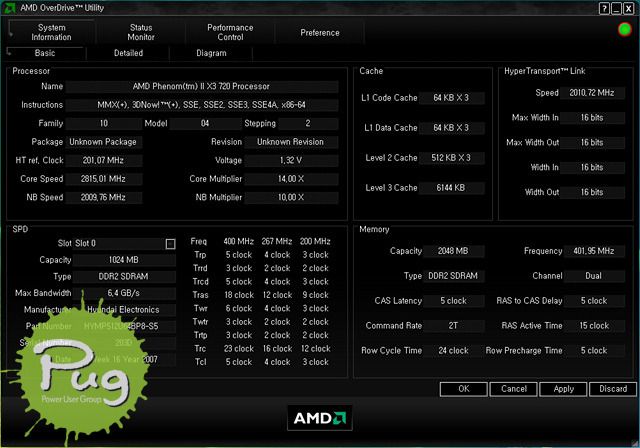The height and width of the screenshot is (448, 640).
Task: Select the Detailed sub-tab
Action: (x=128, y=53)
